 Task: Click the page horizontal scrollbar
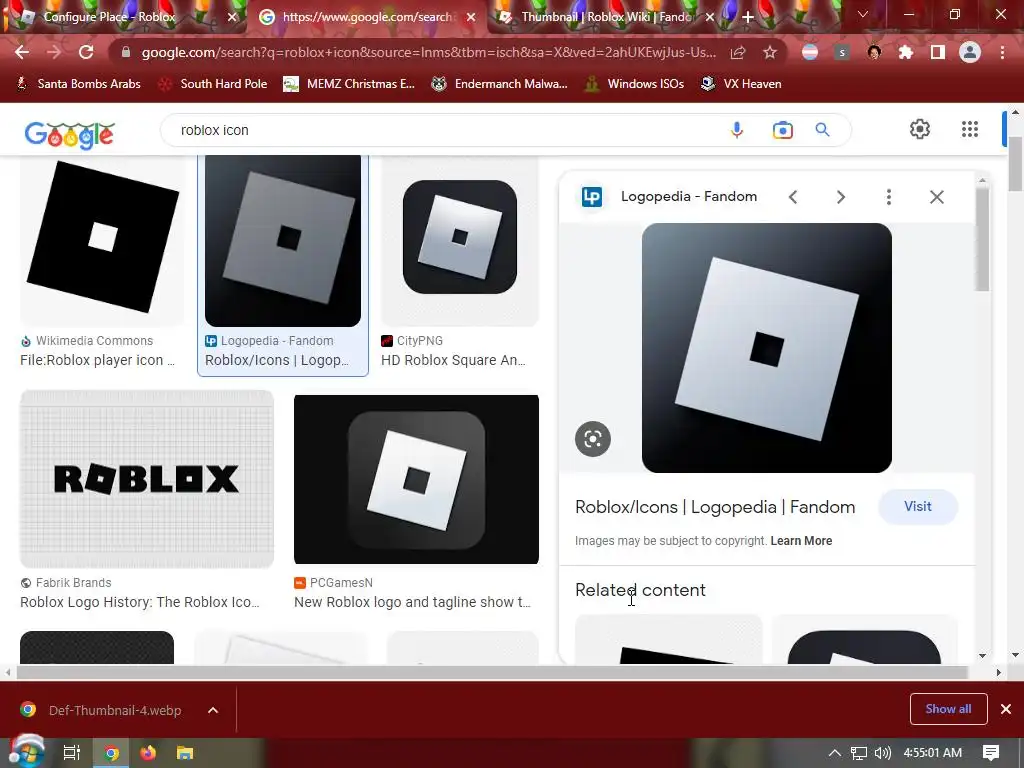(x=492, y=672)
